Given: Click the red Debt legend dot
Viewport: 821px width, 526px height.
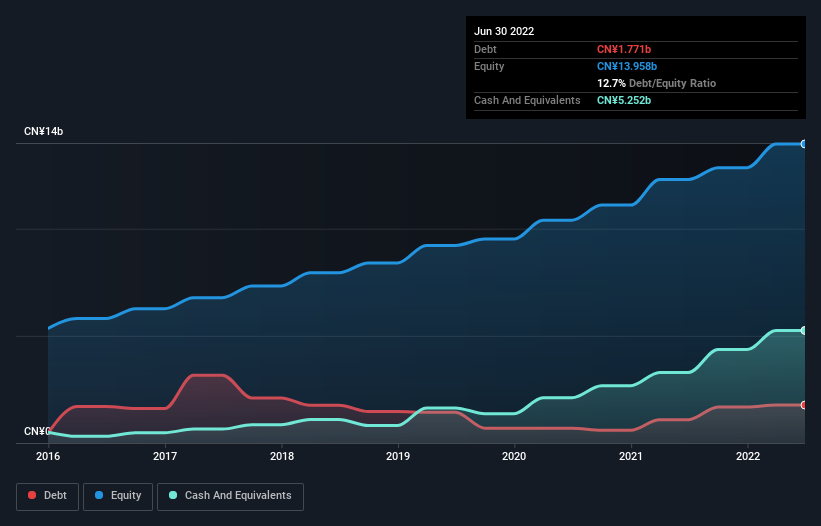Looking at the screenshot, I should coord(32,495).
